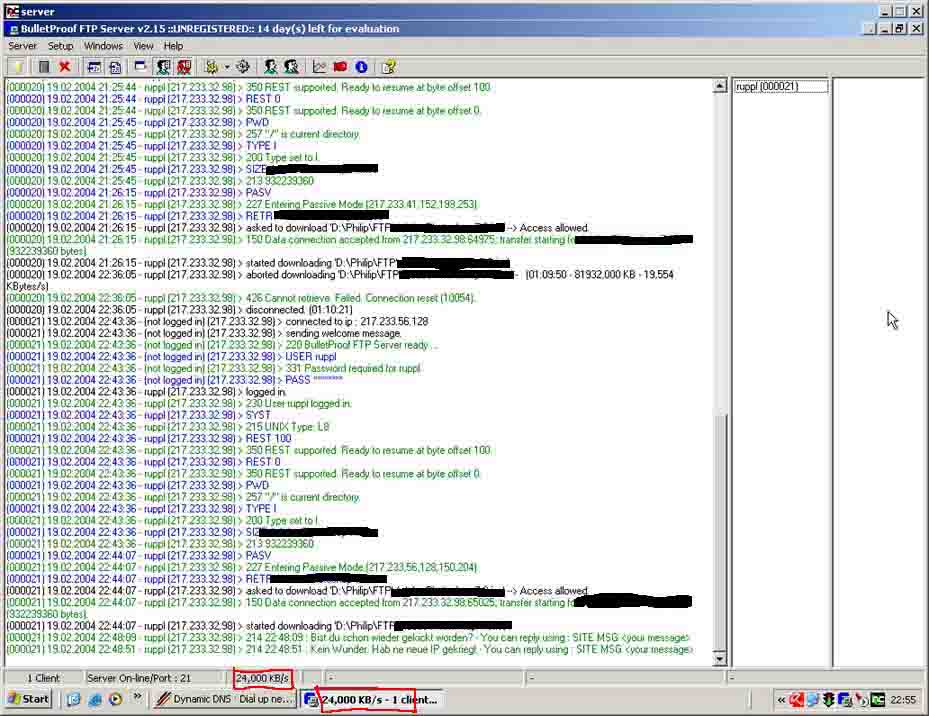Click the trash can toolbar icon

44,66
